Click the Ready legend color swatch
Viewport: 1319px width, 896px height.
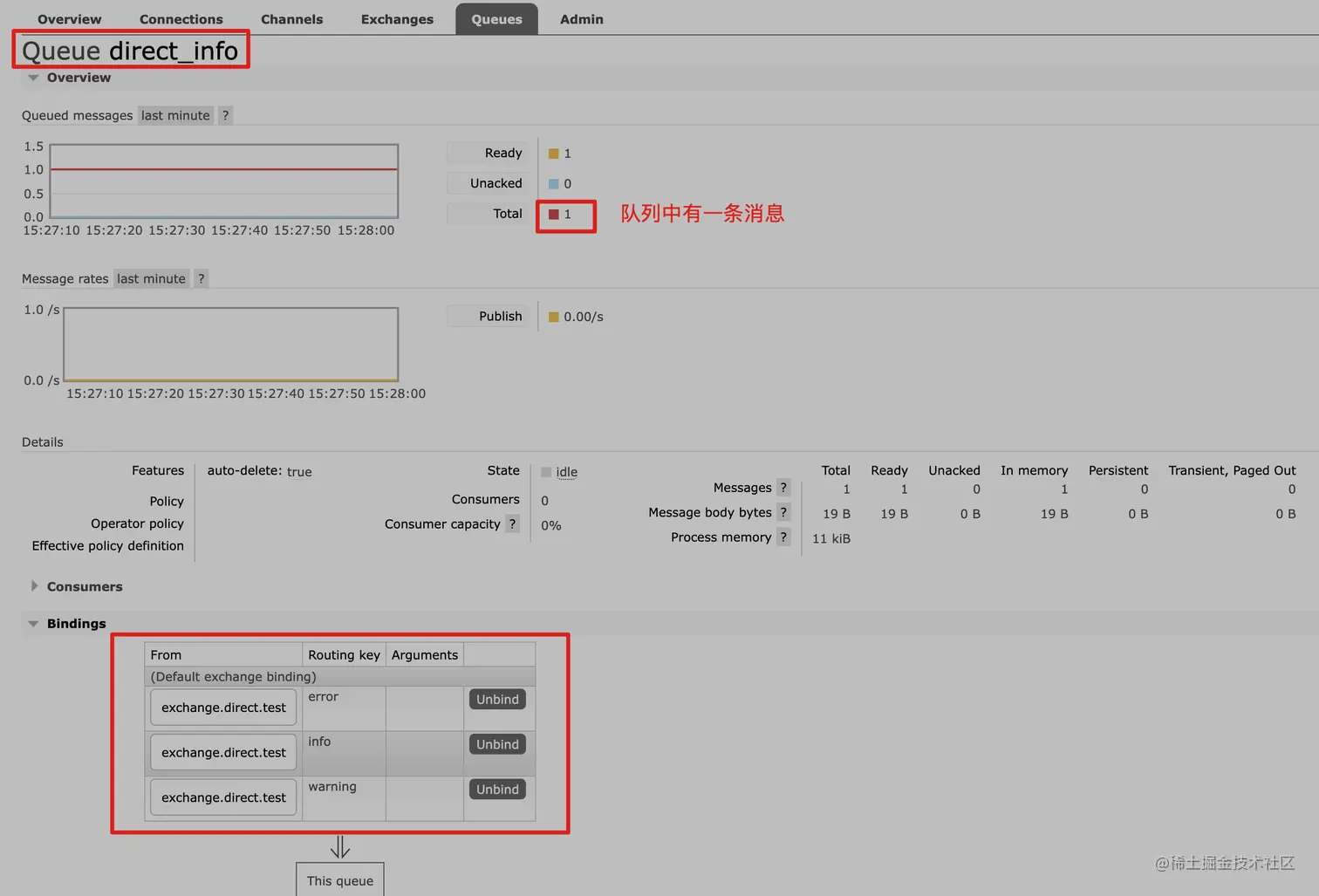(553, 154)
